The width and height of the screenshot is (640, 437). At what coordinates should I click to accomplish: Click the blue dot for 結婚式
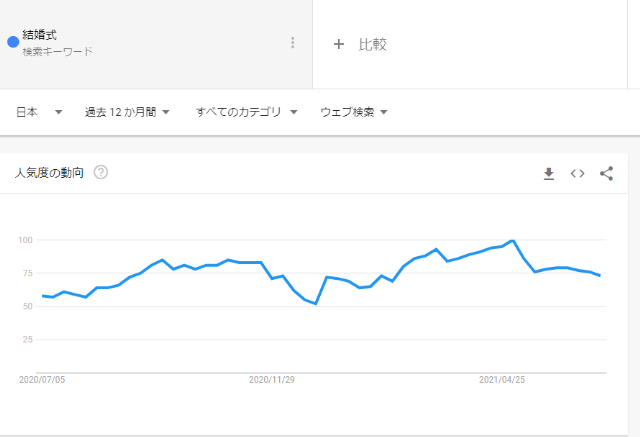click(13, 42)
